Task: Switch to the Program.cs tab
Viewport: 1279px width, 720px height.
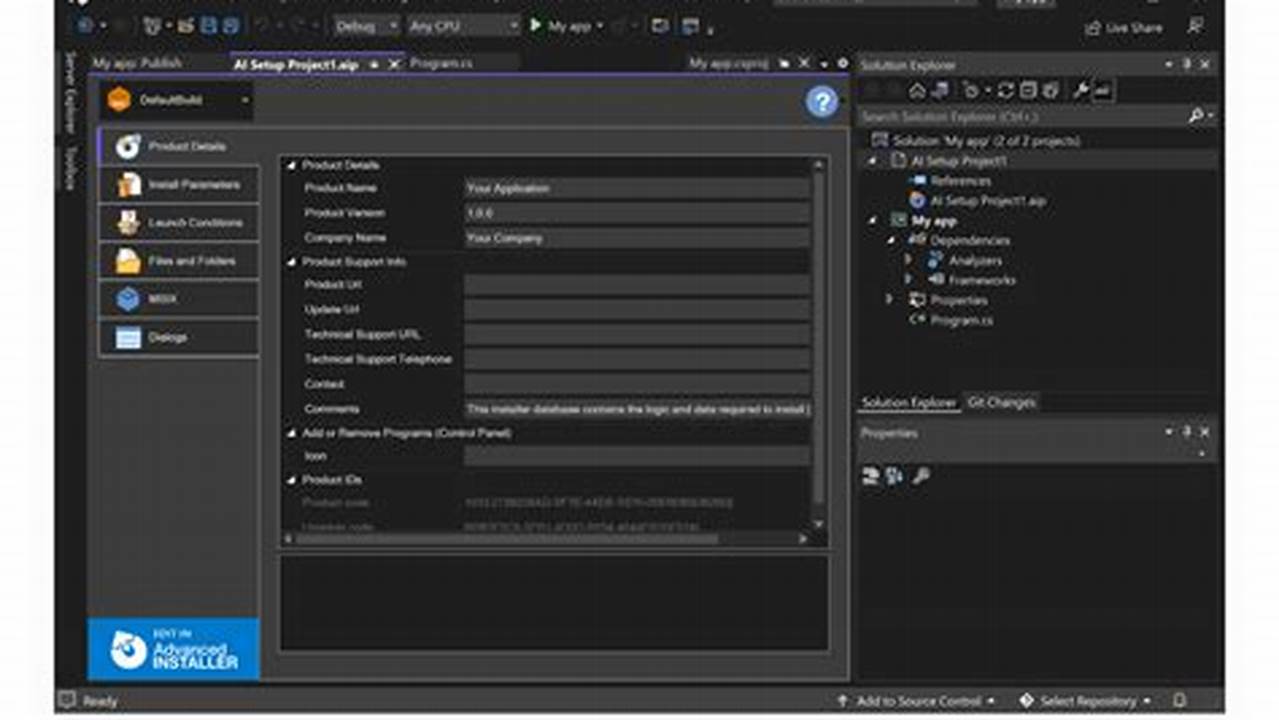Action: tap(441, 62)
